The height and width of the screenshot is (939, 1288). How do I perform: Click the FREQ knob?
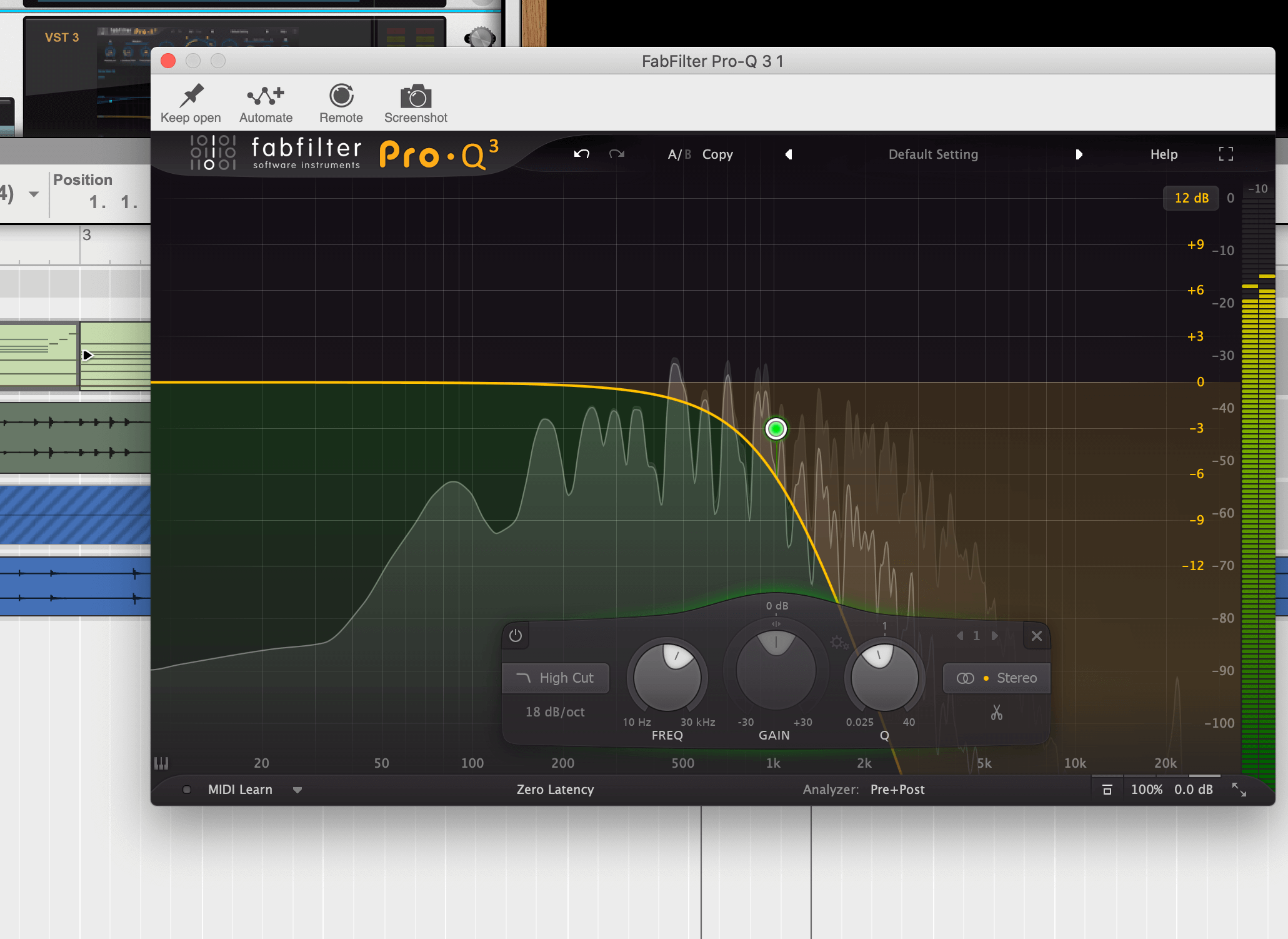coord(667,678)
